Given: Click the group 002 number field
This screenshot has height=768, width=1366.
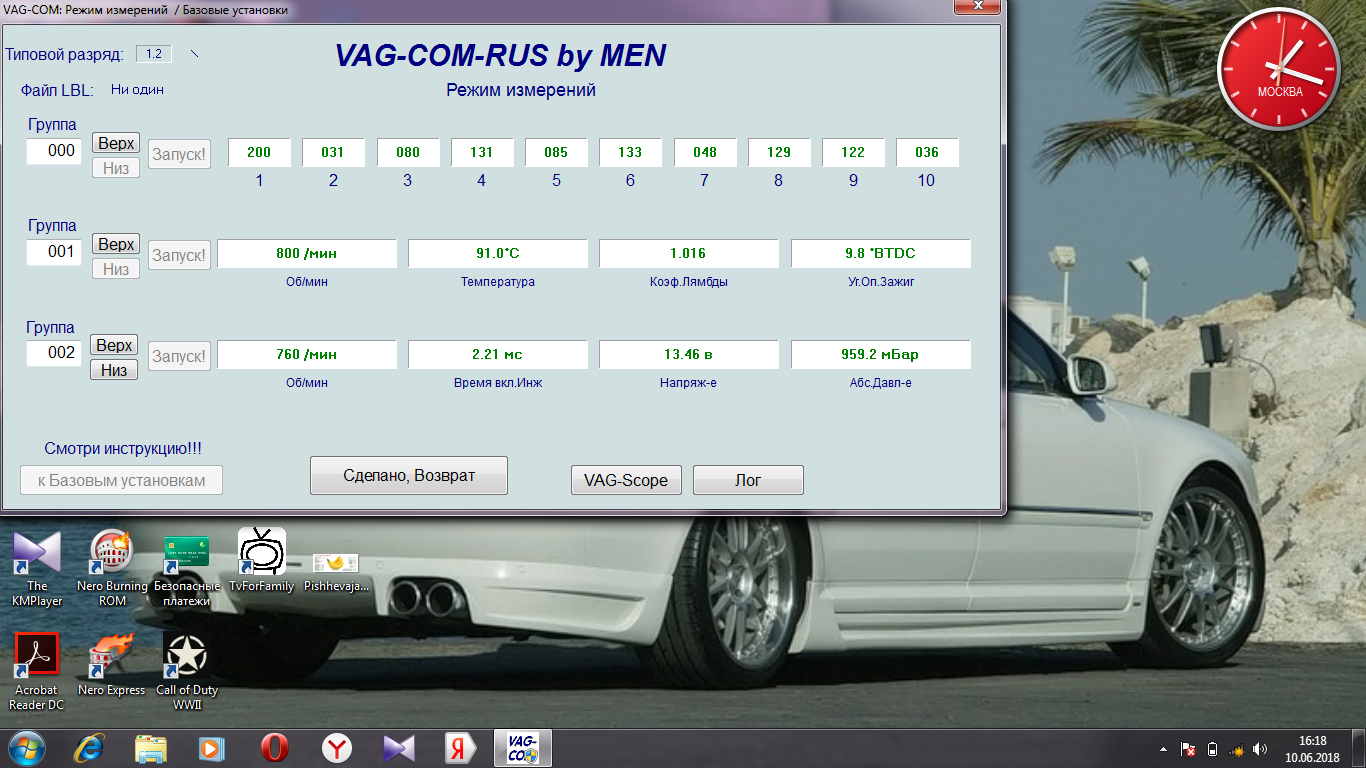Looking at the screenshot, I should pos(54,353).
